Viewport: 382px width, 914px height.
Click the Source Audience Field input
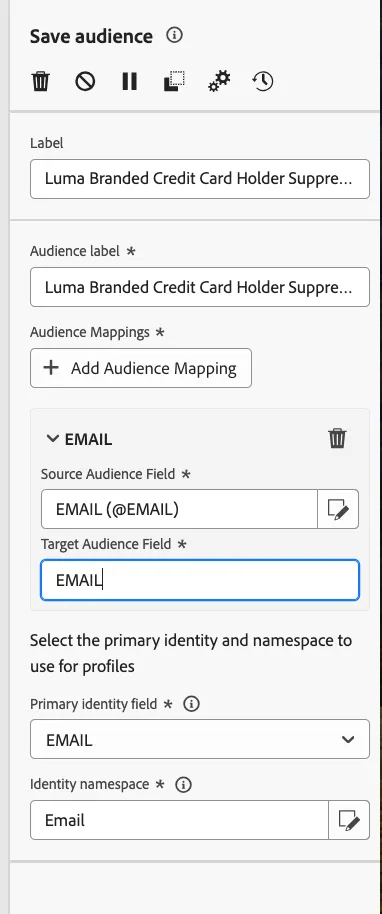pyautogui.click(x=179, y=509)
